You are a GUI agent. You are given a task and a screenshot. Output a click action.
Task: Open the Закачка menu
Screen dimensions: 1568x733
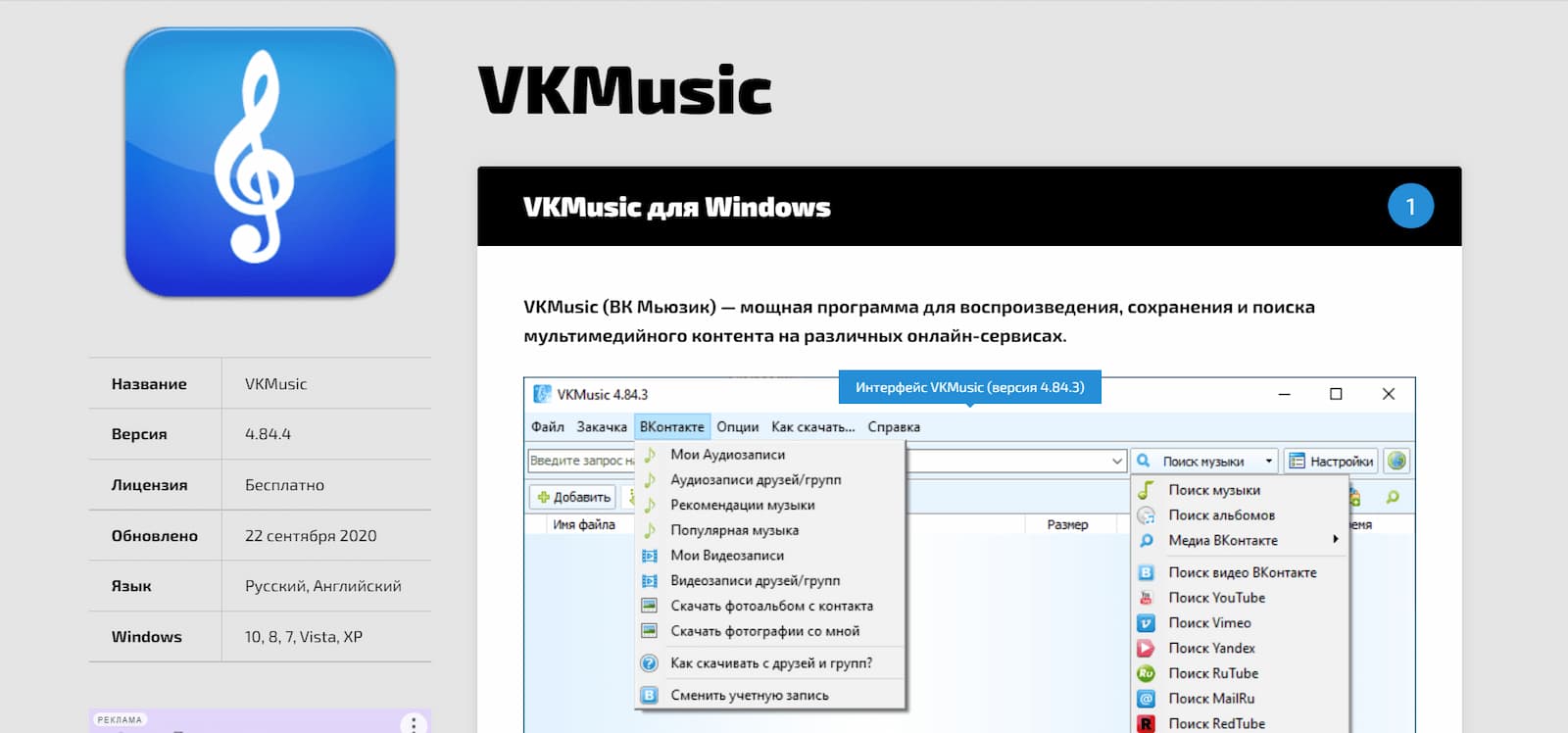click(x=602, y=427)
